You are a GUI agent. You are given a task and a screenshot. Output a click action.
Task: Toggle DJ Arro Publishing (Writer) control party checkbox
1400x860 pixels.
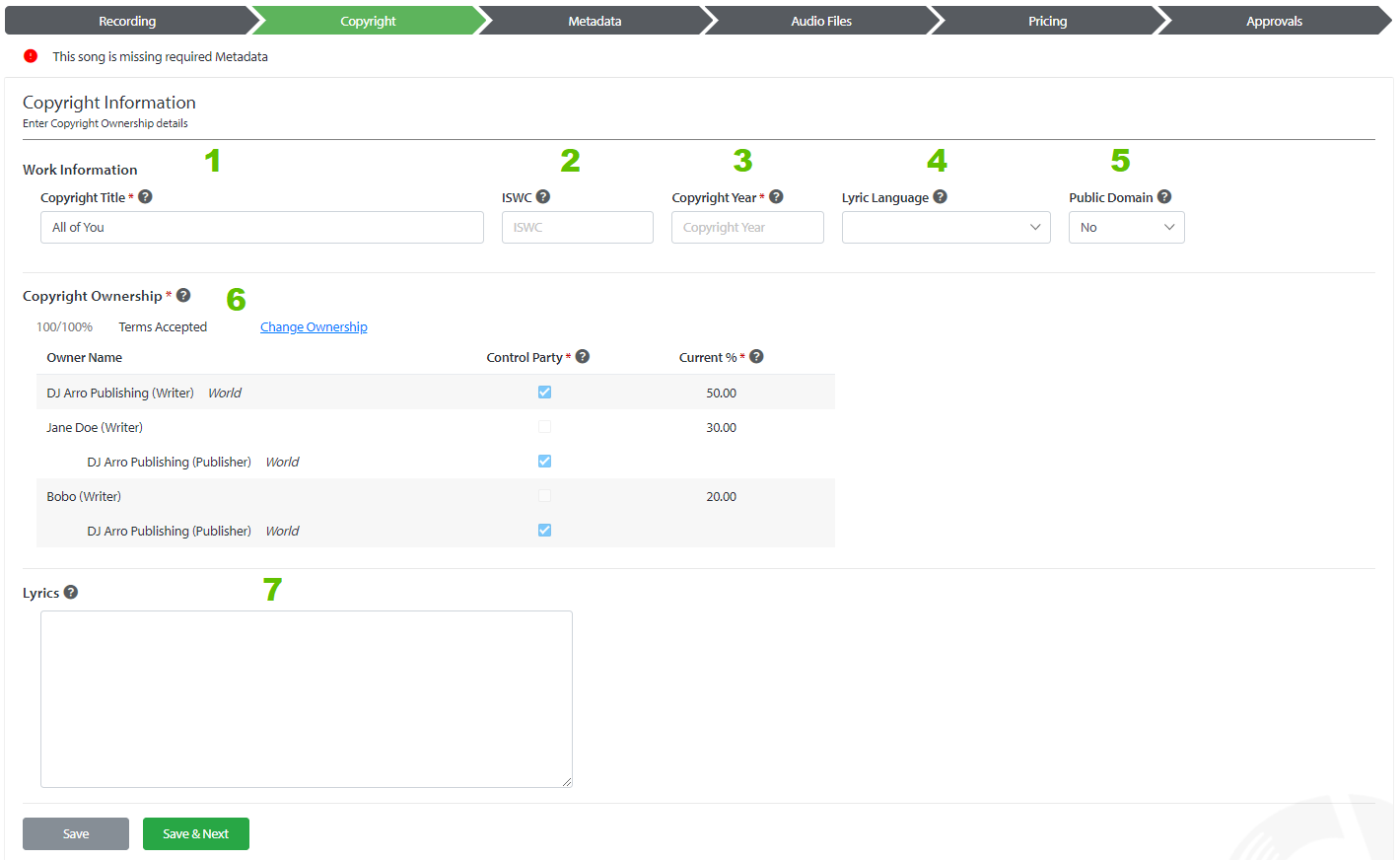click(544, 392)
